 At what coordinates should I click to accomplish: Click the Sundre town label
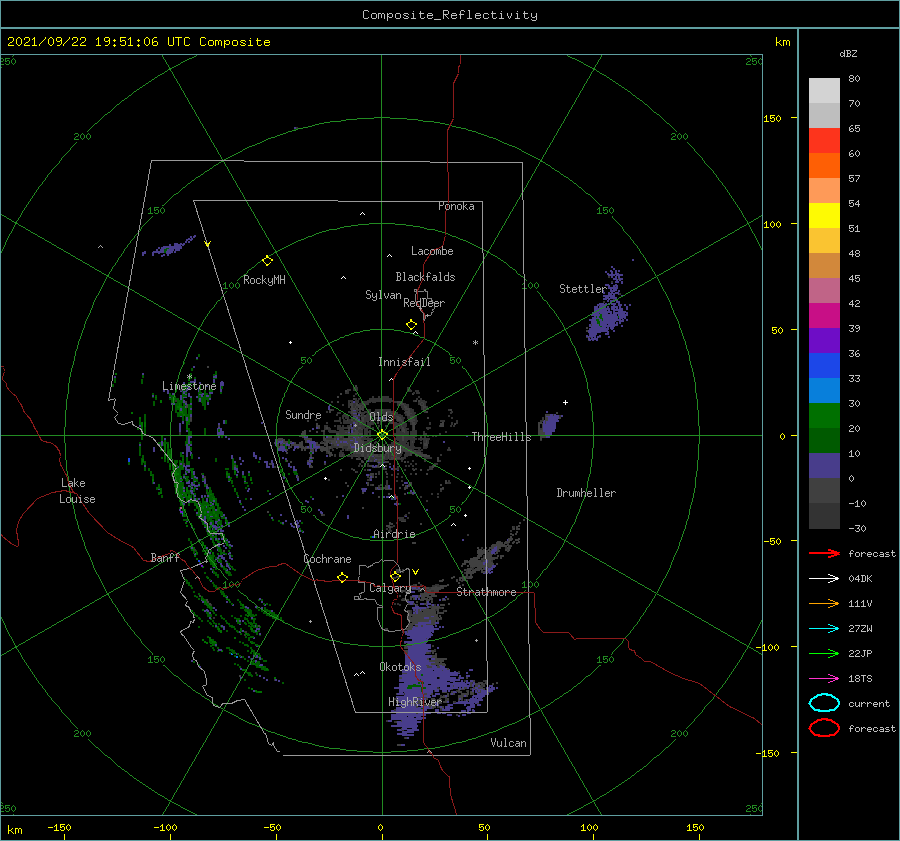(303, 414)
